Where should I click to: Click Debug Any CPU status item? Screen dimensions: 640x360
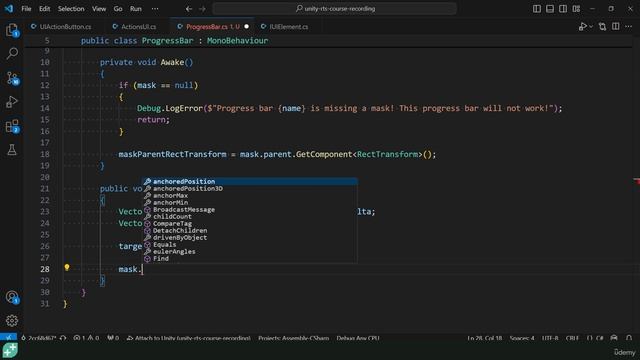click(x=358, y=338)
